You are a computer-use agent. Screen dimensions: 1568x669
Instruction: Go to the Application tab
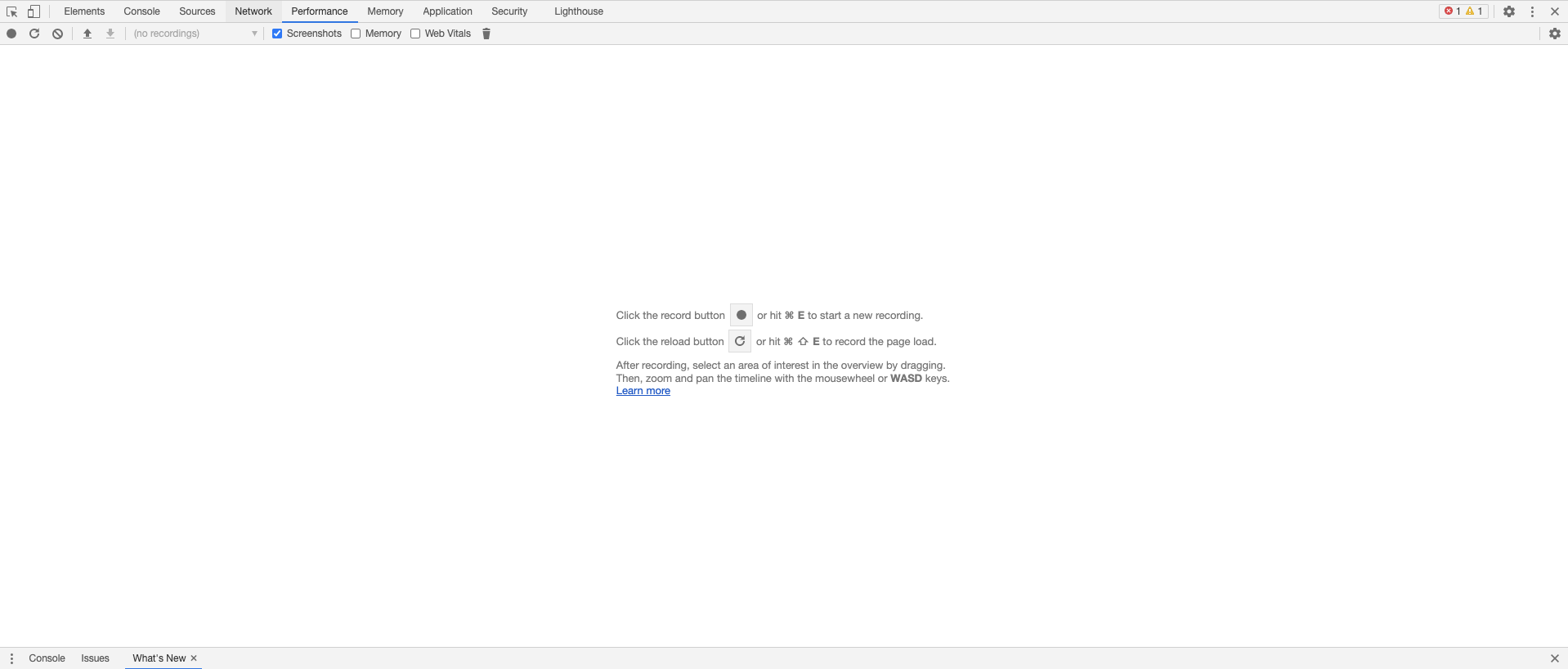tap(447, 11)
